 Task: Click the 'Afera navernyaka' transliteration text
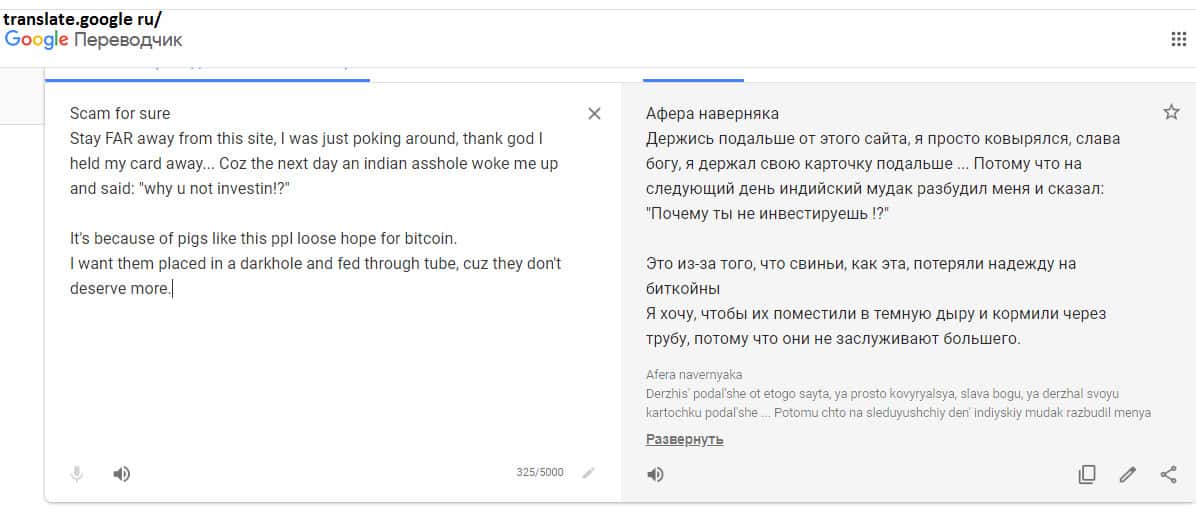[x=694, y=374]
